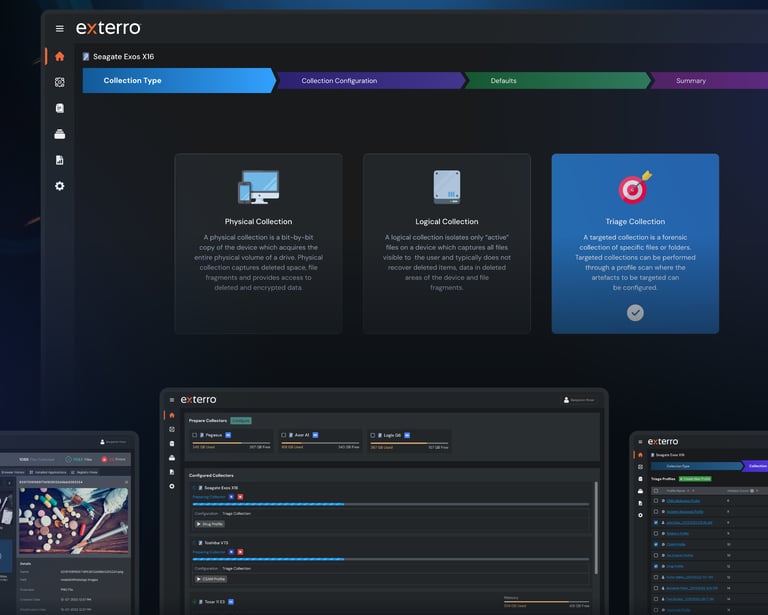Image resolution: width=768 pixels, height=615 pixels.
Task: Click the Collection Type step in the right window
Action: [x=696, y=466]
